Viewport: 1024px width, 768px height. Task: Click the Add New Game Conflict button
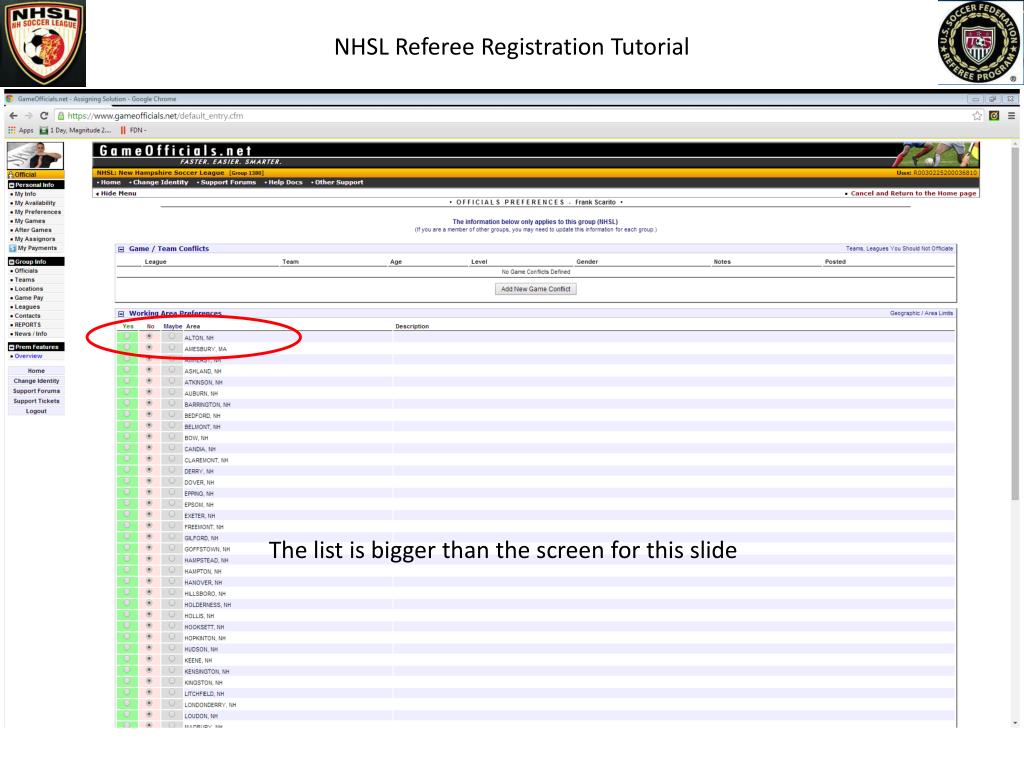coord(536,289)
